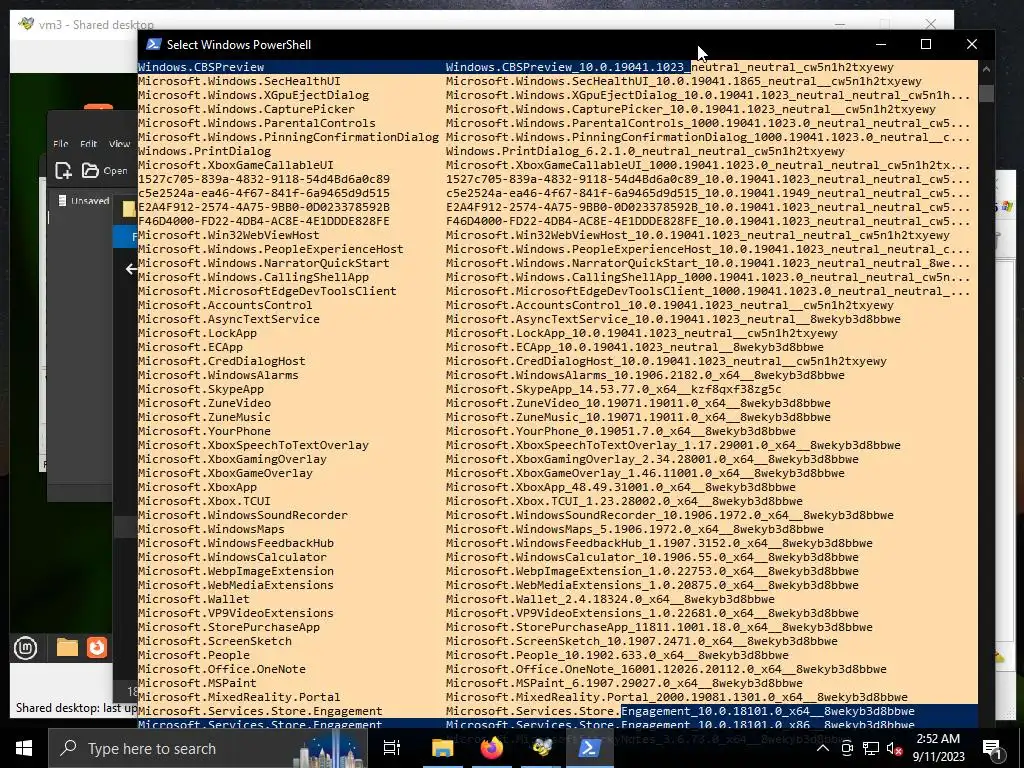Viewport: 1024px width, 768px height.
Task: Click the PowerShell icon in the window title bar
Action: click(153, 44)
